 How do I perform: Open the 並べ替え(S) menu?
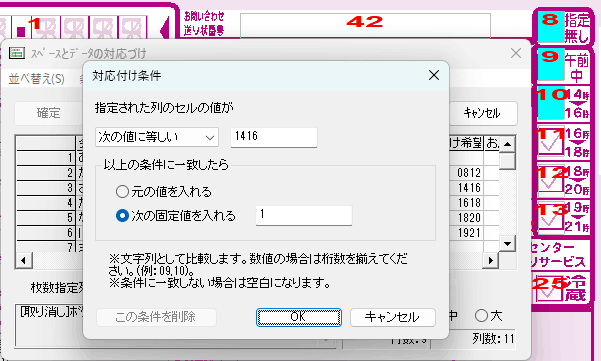pos(36,79)
